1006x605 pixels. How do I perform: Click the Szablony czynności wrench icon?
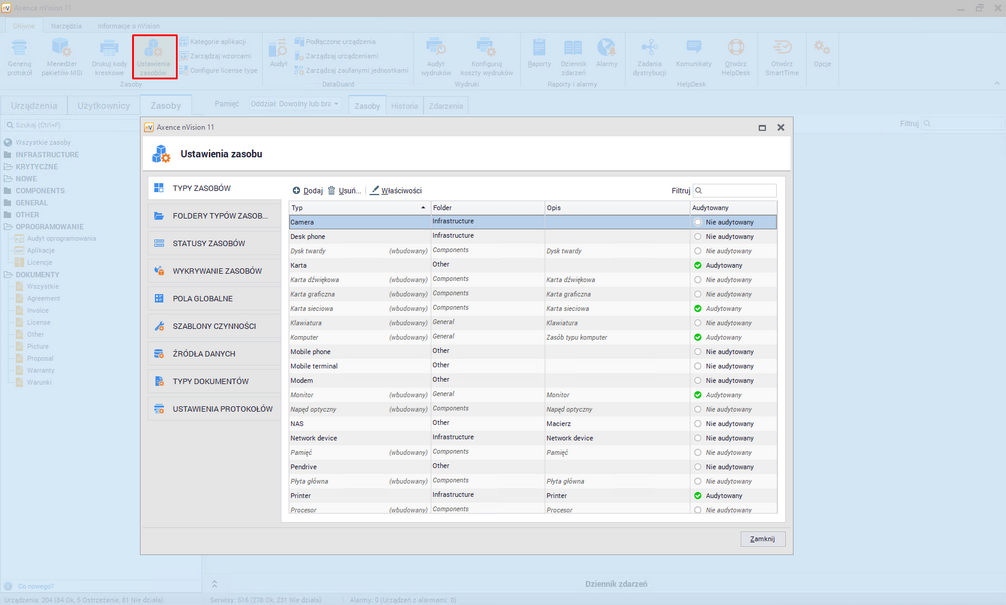click(159, 326)
